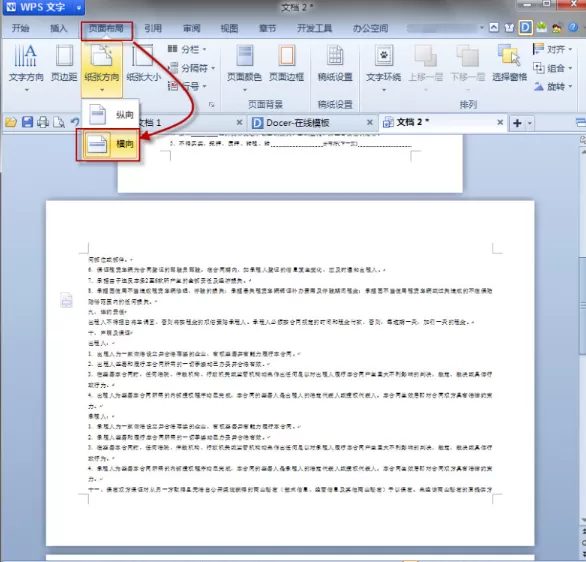The image size is (586, 562).
Task: Switch to the 办公空间 ribbon tab
Action: [370, 28]
